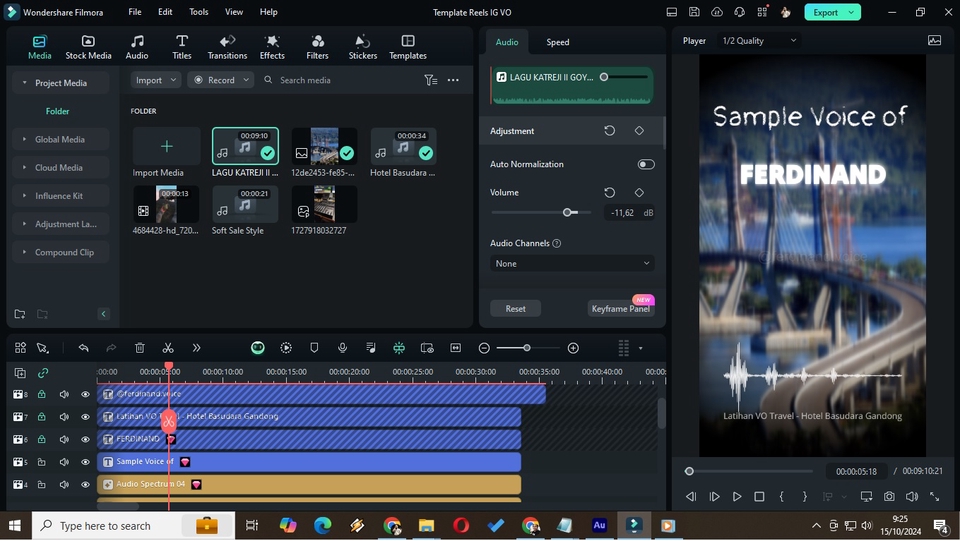The height and width of the screenshot is (541, 960).
Task: Open the File menu
Action: 135,12
